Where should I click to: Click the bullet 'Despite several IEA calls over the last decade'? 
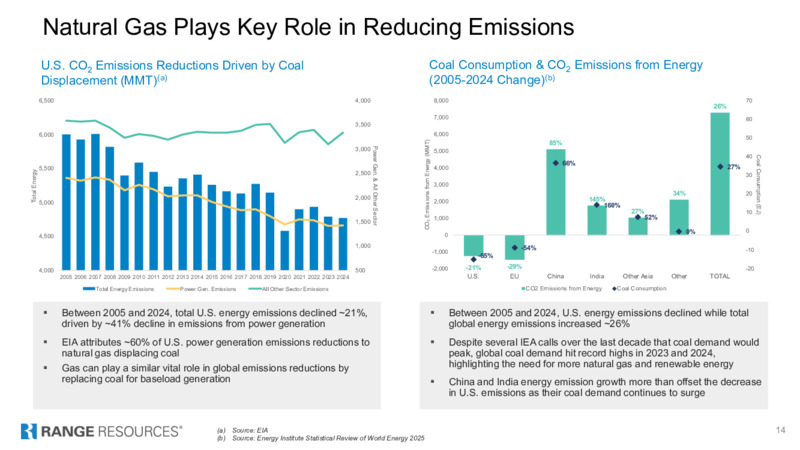click(x=604, y=353)
